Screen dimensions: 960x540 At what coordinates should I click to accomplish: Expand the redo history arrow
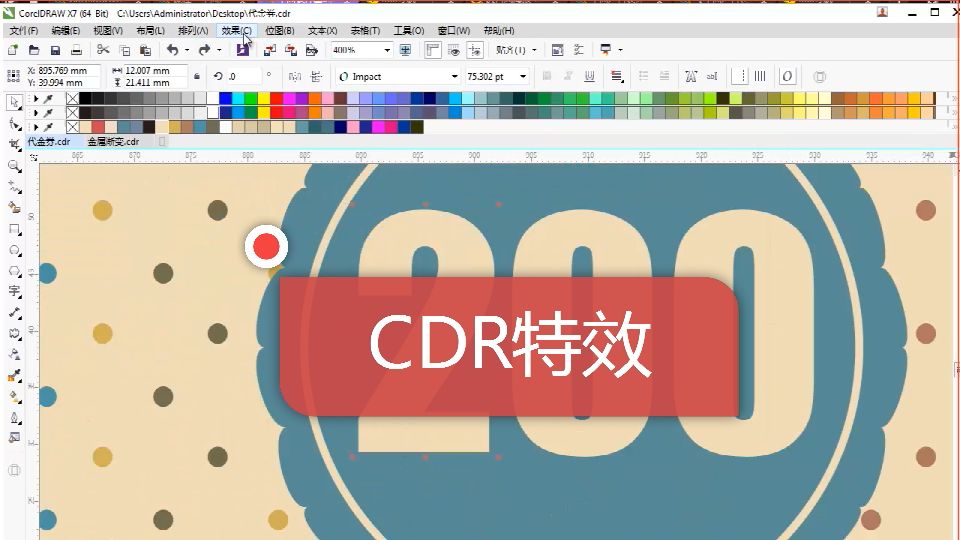[219, 50]
